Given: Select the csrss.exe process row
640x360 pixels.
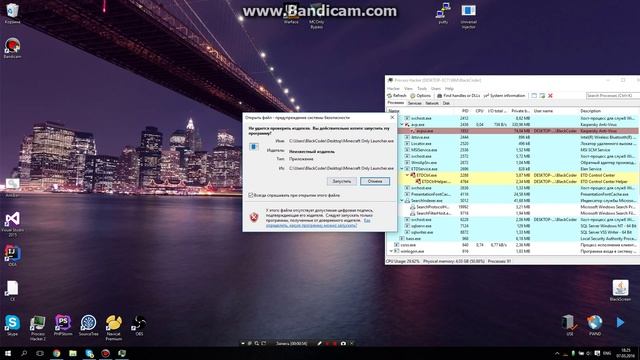Looking at the screenshot, I should pyautogui.click(x=512, y=245).
